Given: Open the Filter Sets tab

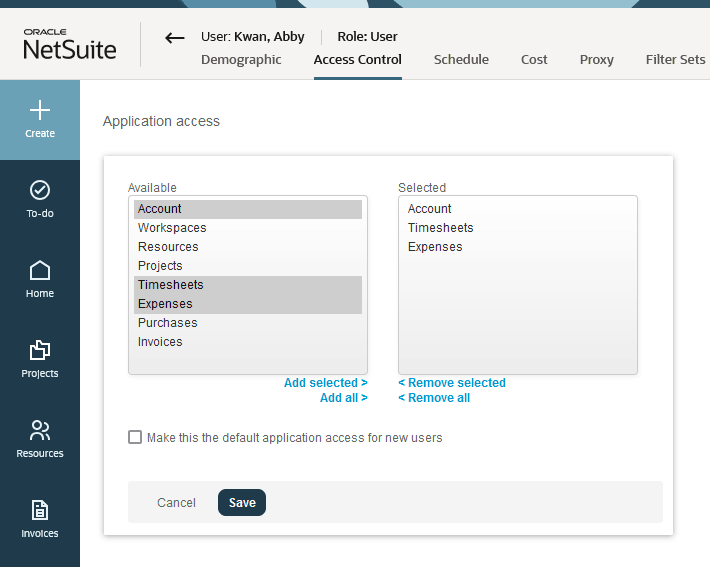Looking at the screenshot, I should [x=675, y=59].
